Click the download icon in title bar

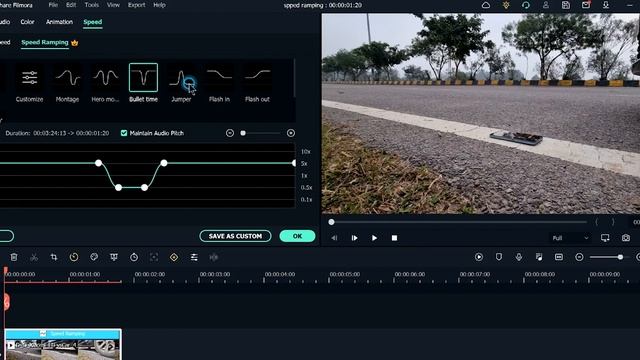pos(606,5)
